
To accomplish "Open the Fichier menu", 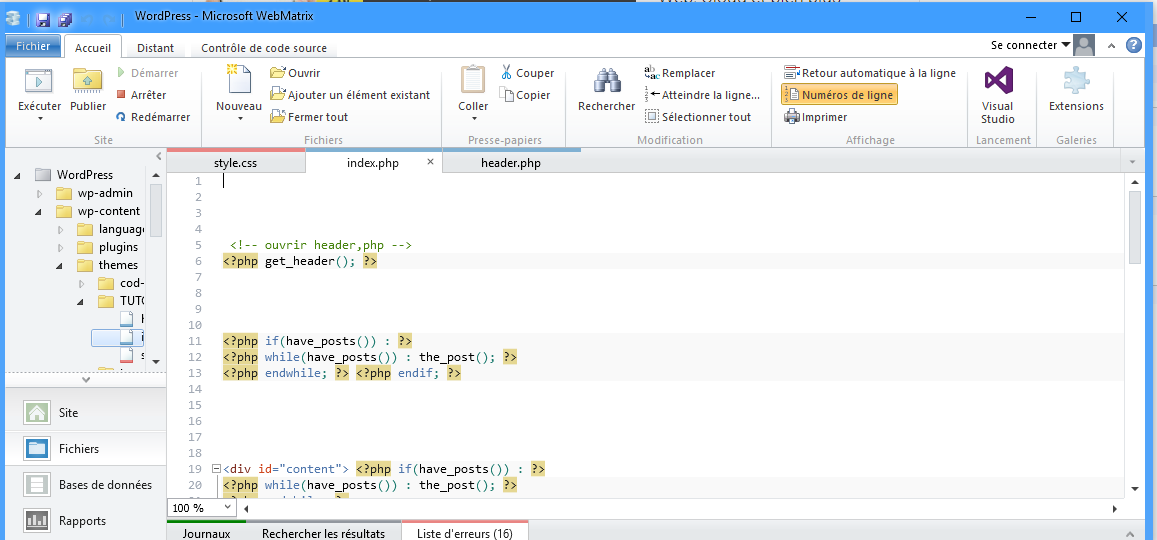I will (33, 46).
